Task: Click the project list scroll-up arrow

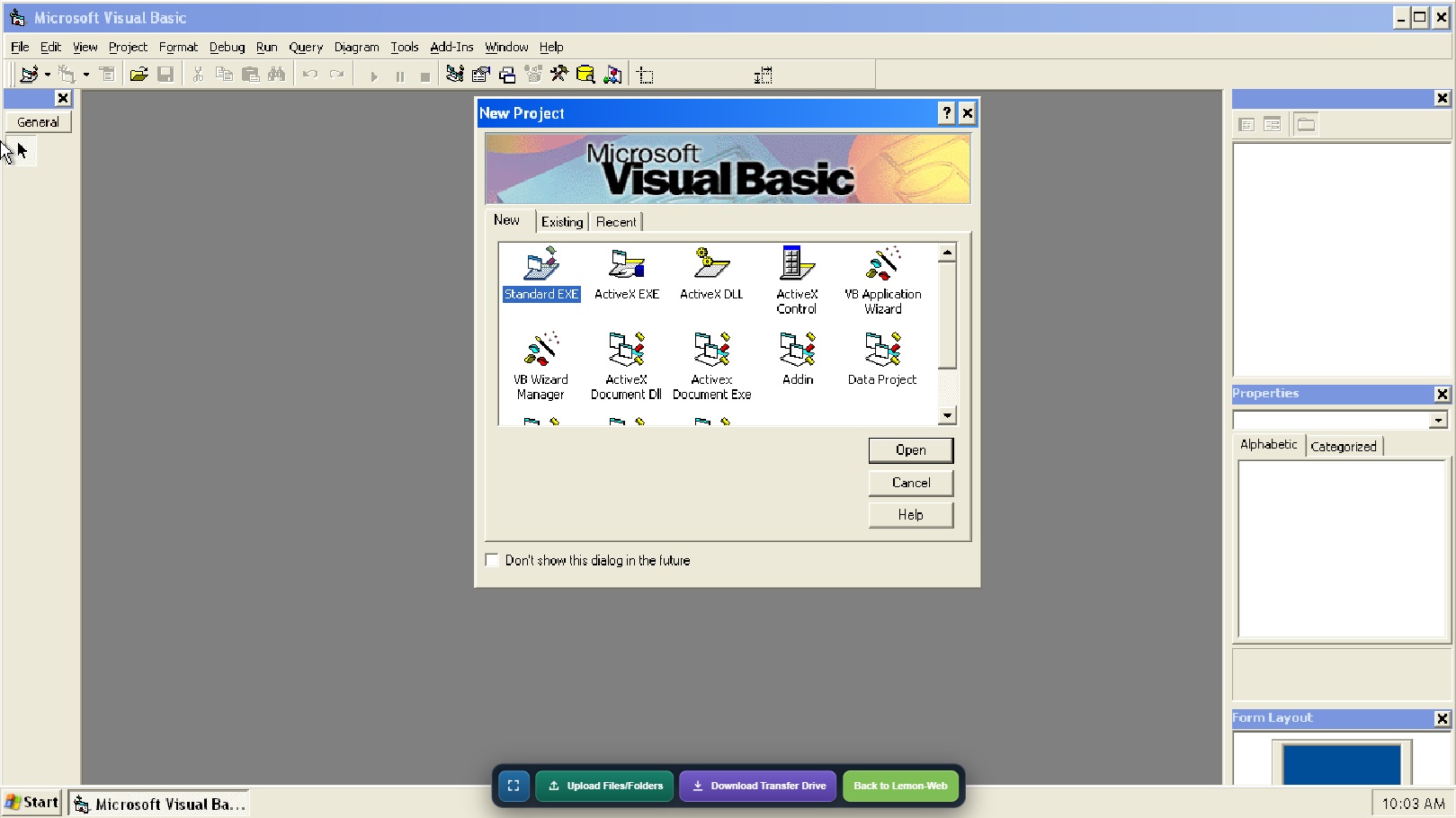Action: tap(947, 253)
